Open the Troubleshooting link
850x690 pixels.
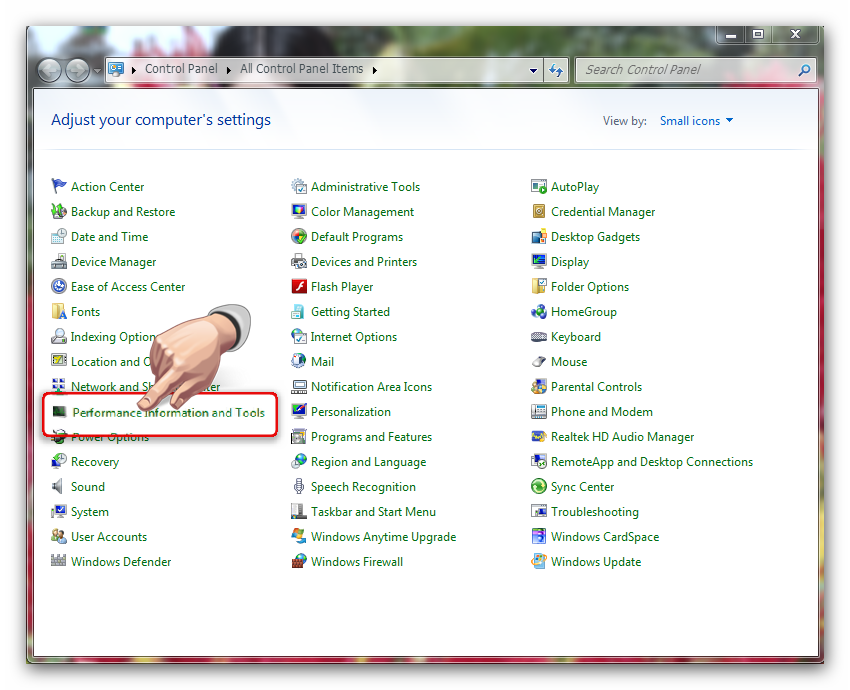coord(595,512)
